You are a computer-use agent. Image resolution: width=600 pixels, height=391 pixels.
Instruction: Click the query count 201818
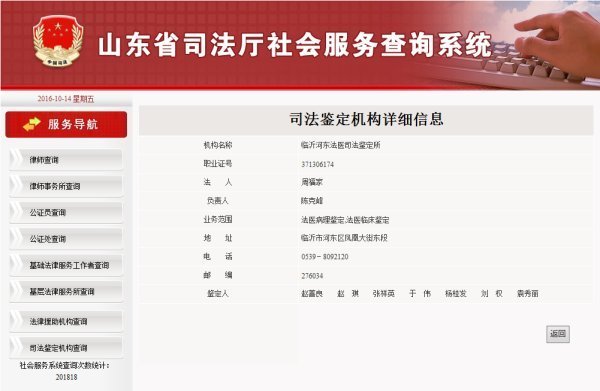pos(67,377)
